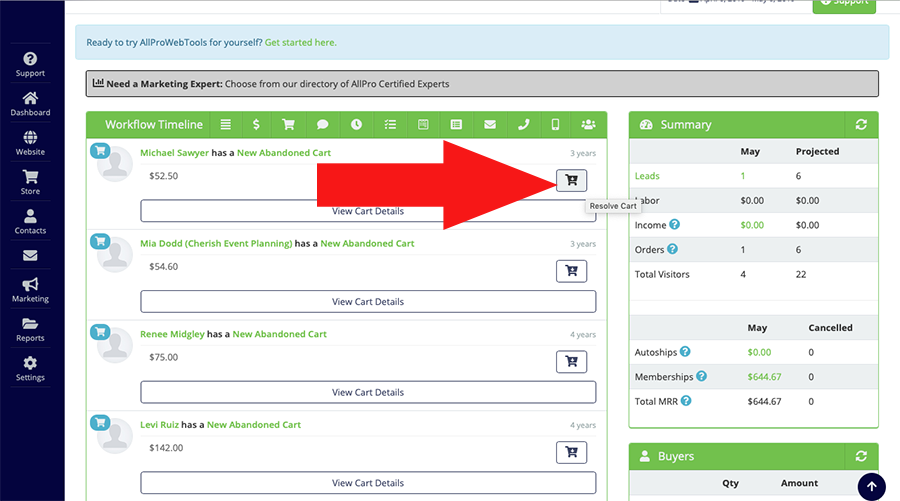
Task: Click the 'Get started here' link
Action: (300, 43)
